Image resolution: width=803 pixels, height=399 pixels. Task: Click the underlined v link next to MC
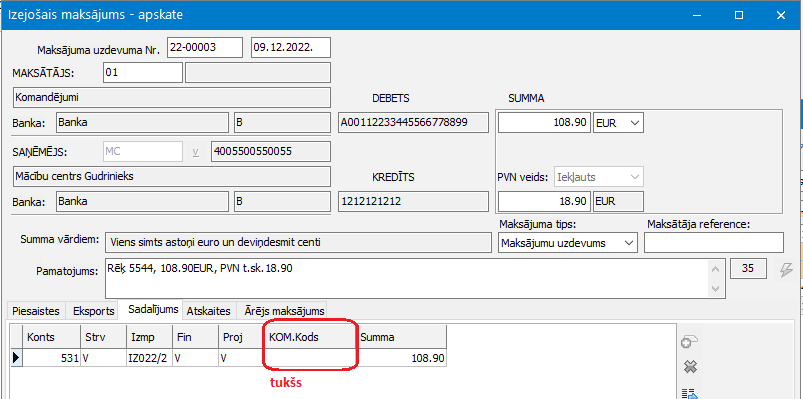(196, 152)
